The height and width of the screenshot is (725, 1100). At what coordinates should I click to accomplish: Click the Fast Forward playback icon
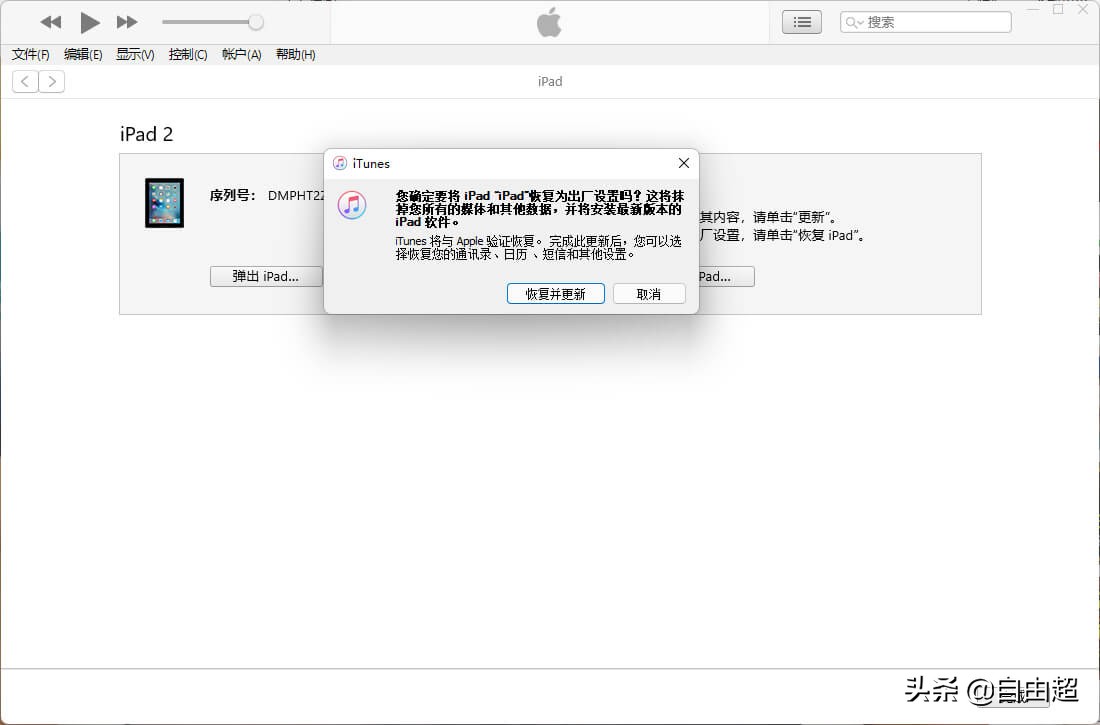coord(127,22)
